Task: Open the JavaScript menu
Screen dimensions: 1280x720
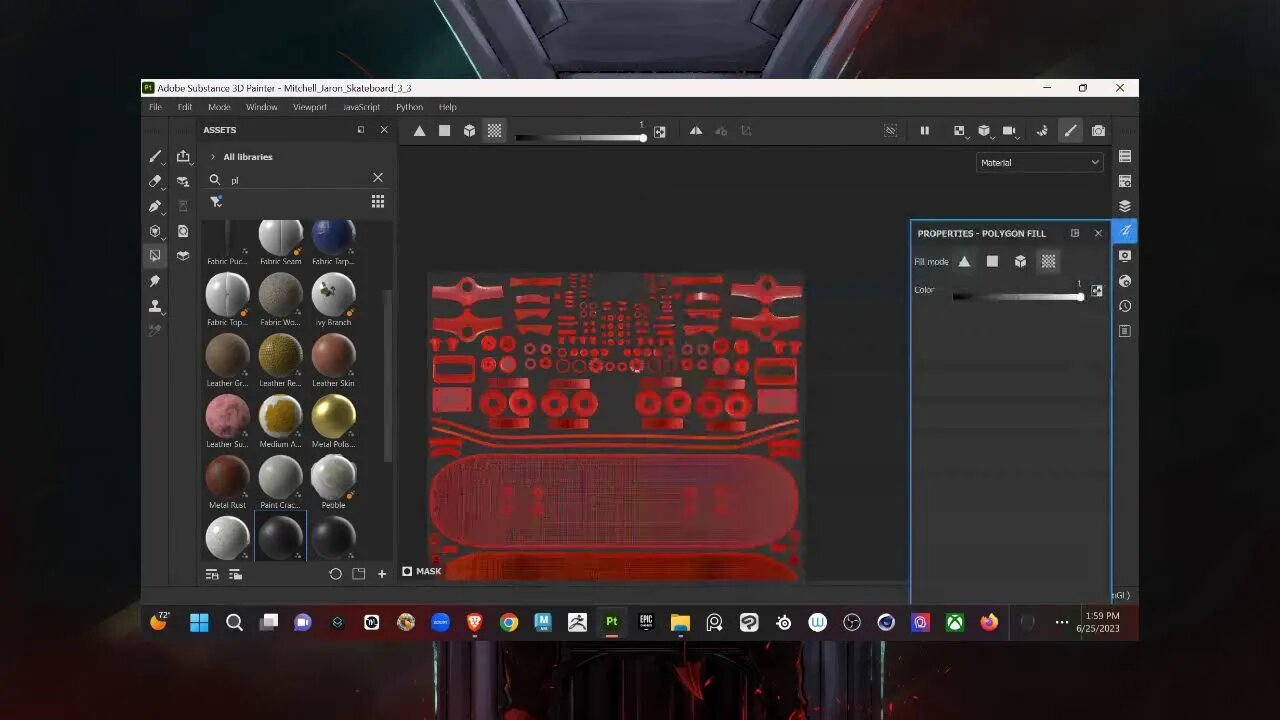Action: click(361, 107)
